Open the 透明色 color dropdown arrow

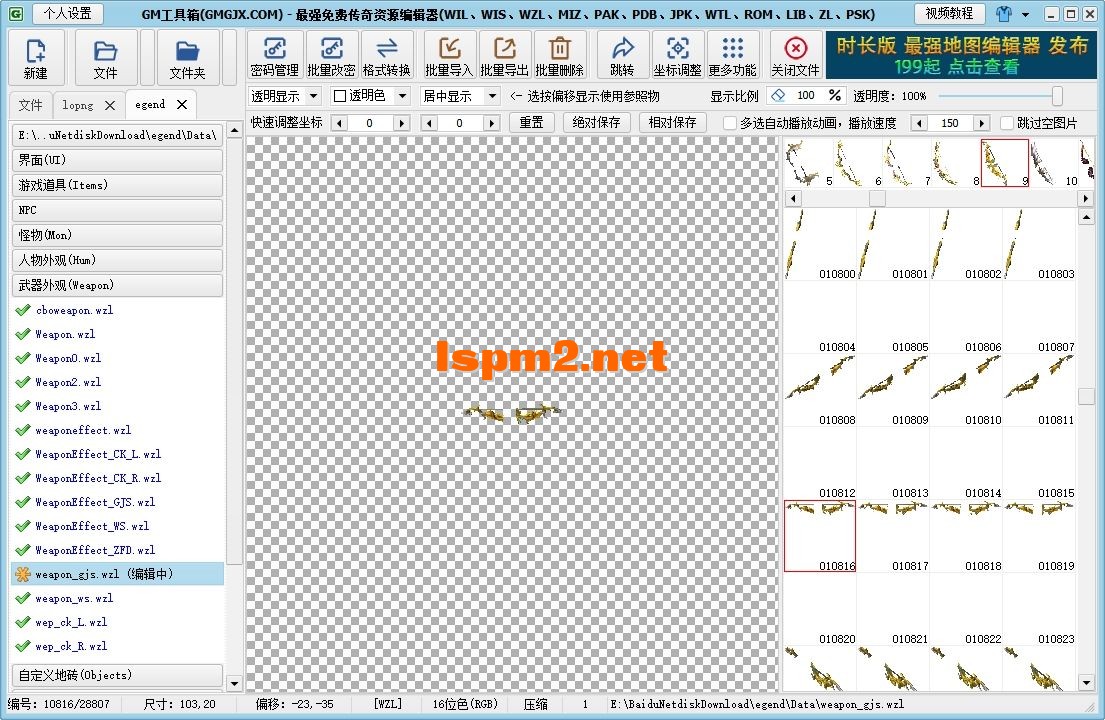[402, 96]
